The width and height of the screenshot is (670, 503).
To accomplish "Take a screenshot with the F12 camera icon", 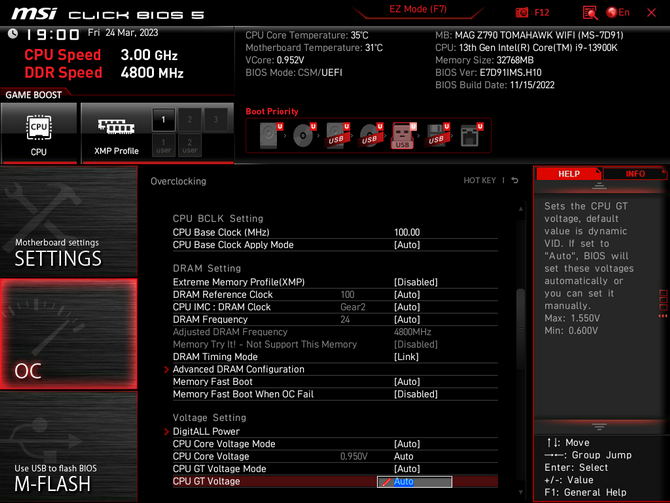I will pyautogui.click(x=522, y=12).
